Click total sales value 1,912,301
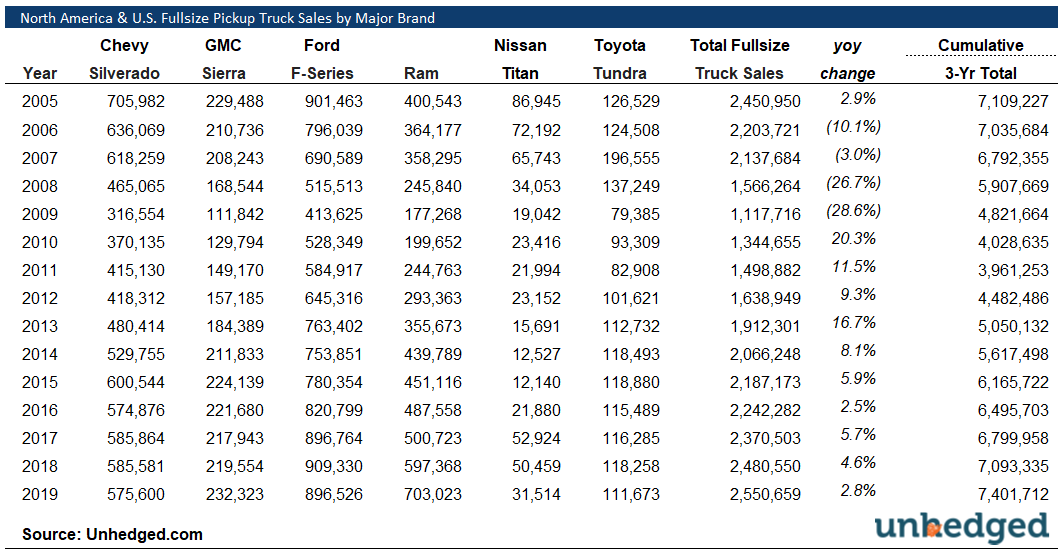Screen dimensions: 1064x557 [x=765, y=326]
